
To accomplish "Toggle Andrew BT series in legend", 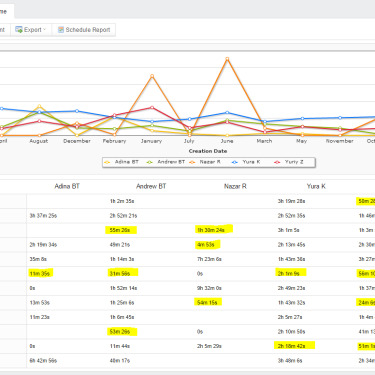I will (x=166, y=162).
